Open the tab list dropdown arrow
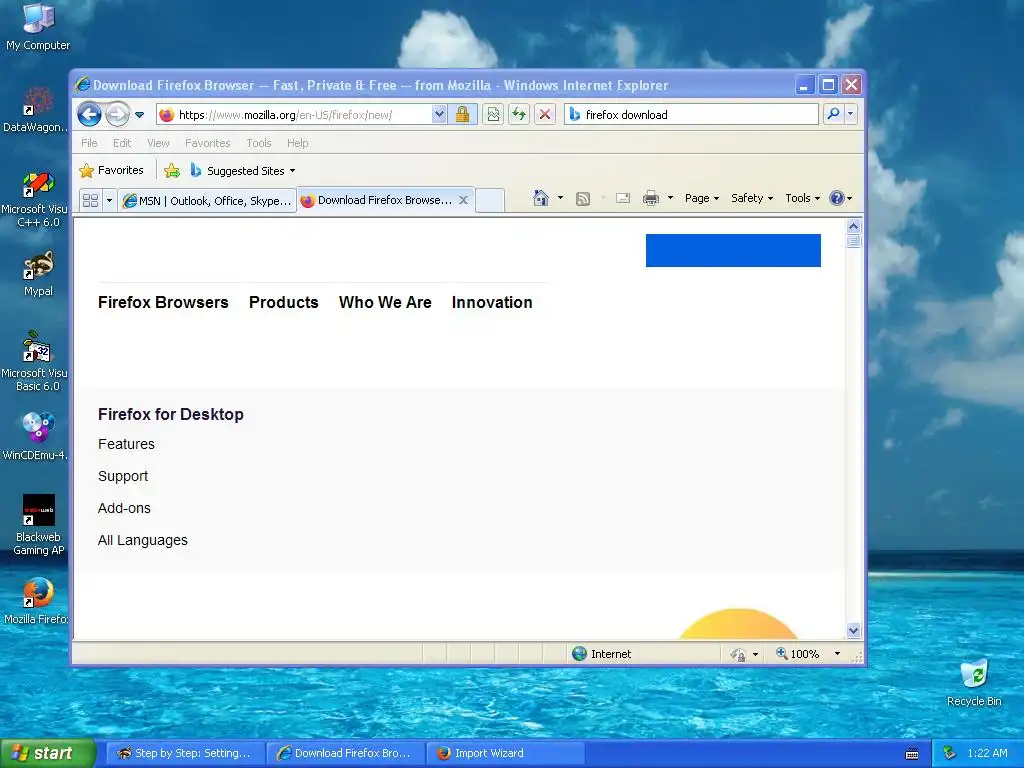The width and height of the screenshot is (1024, 768). [x=109, y=200]
